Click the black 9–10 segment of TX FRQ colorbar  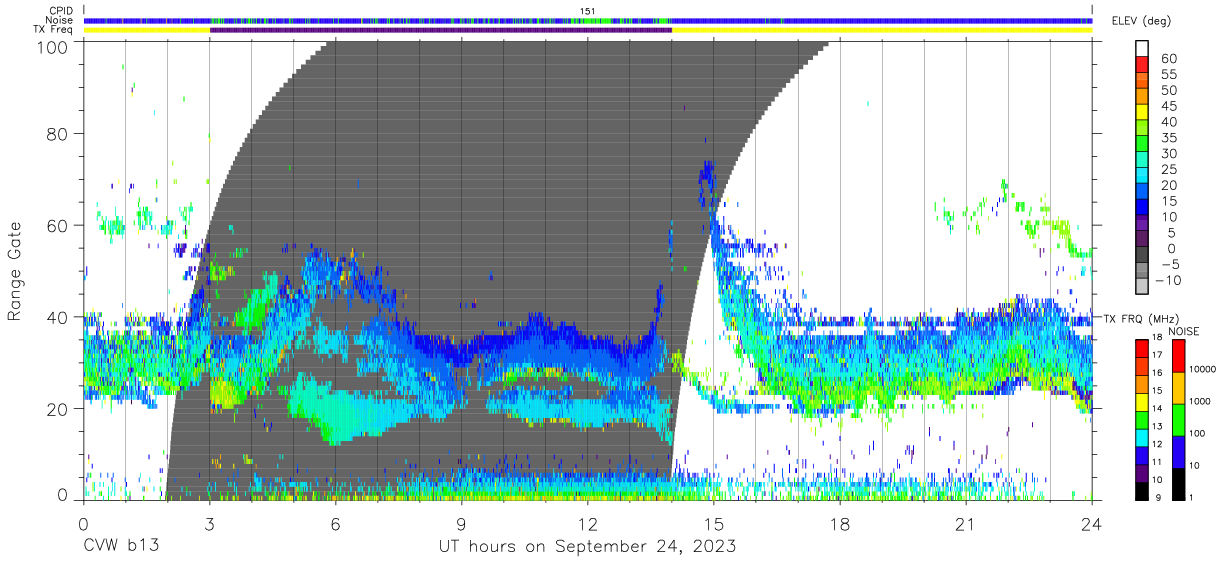pos(1142,490)
